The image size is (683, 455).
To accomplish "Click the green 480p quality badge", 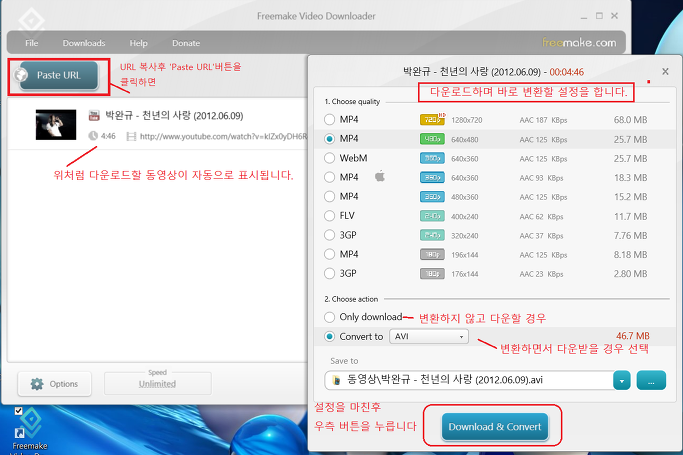I will click(432, 139).
